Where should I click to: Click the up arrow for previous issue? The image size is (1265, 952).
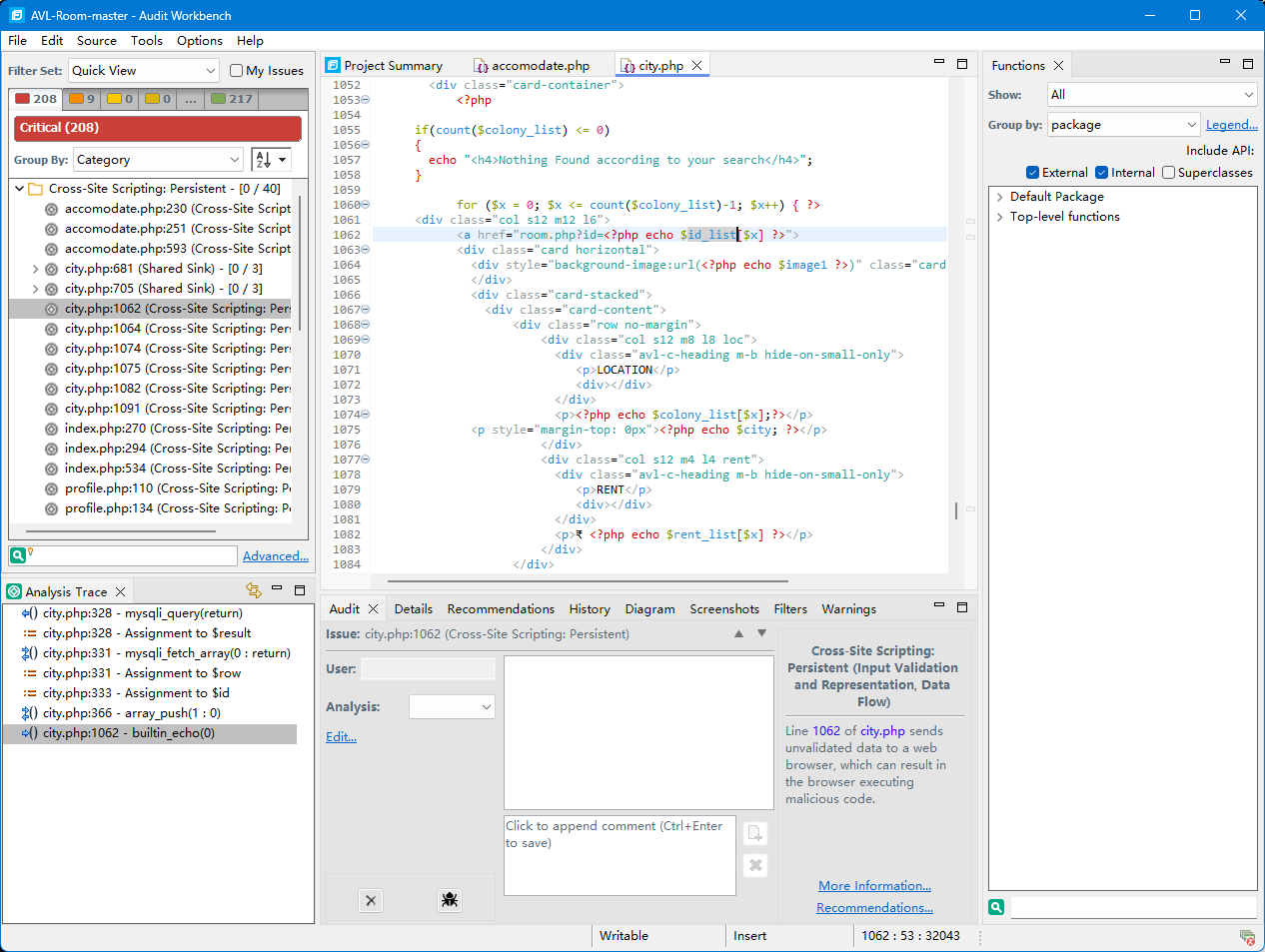coord(738,634)
